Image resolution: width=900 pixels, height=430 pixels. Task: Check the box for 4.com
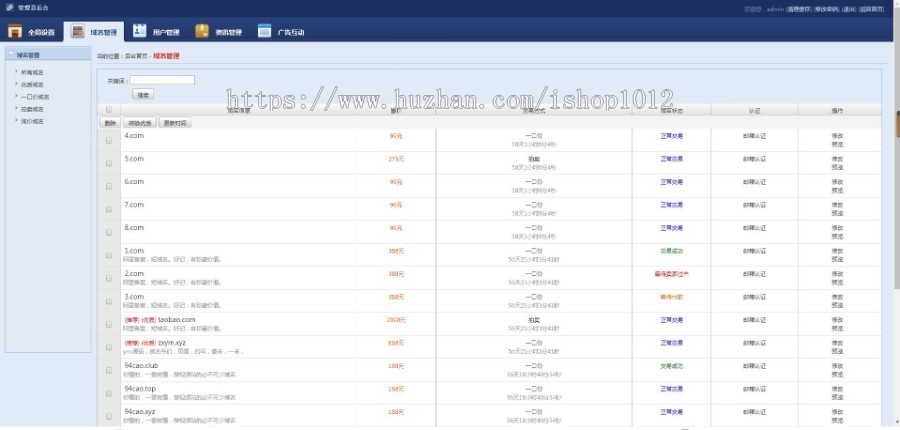point(109,140)
